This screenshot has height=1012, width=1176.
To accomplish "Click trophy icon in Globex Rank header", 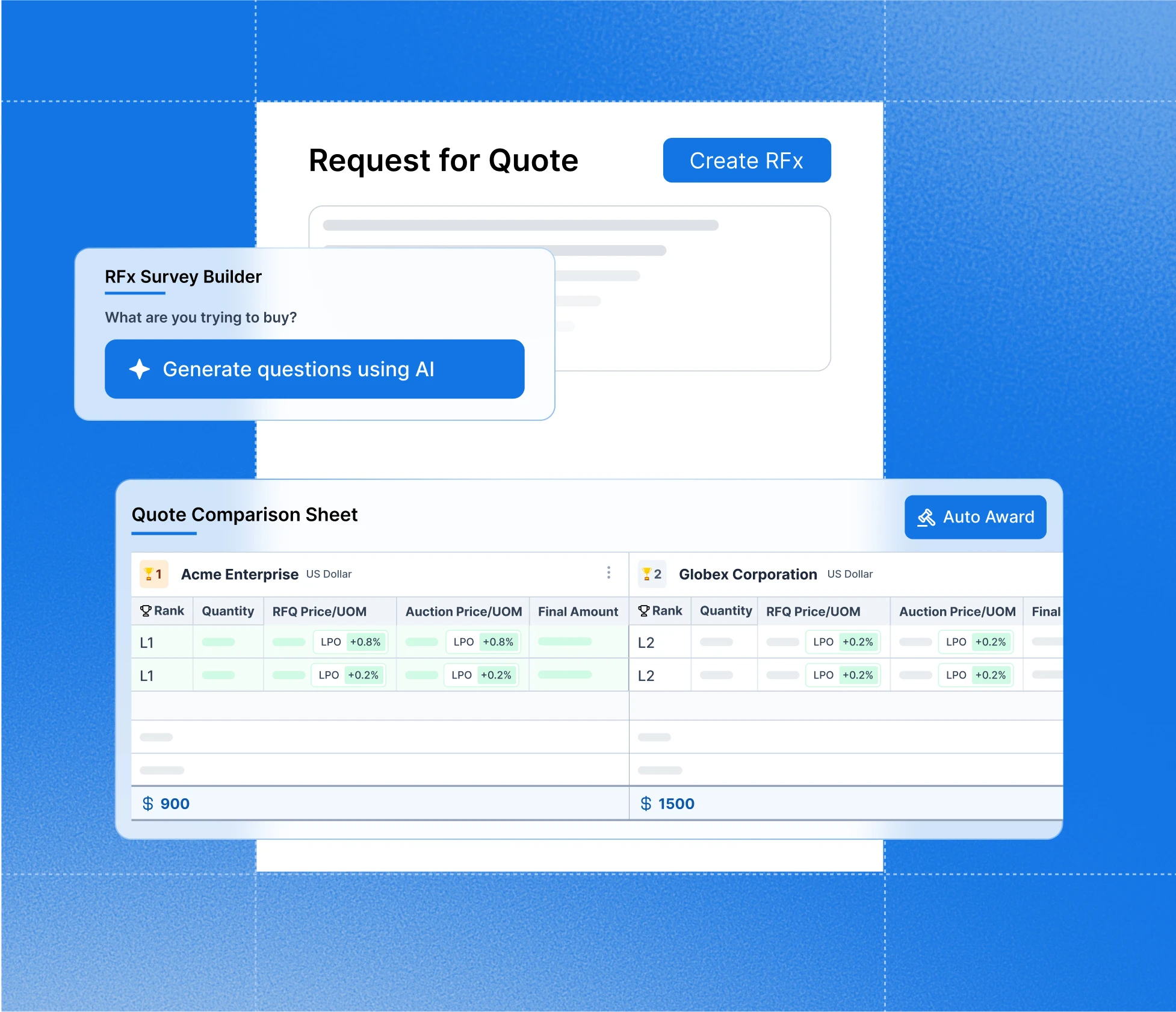I will coord(643,611).
